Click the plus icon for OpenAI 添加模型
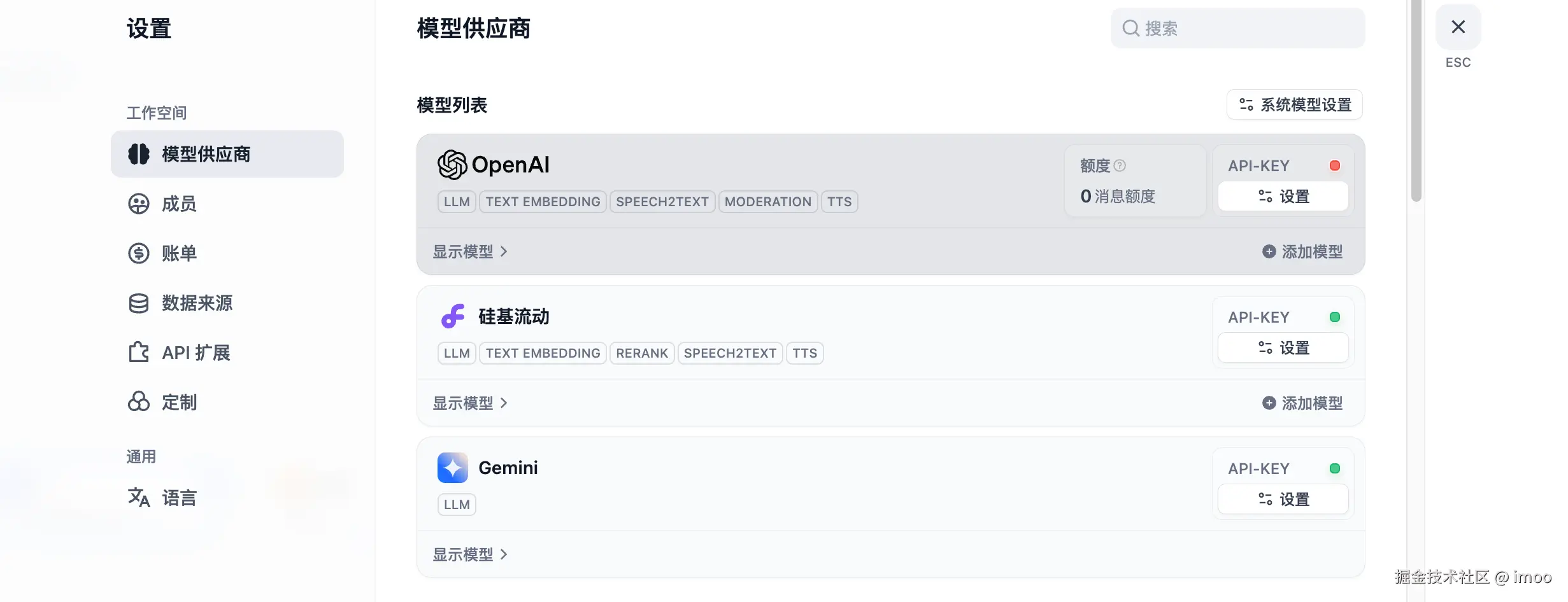This screenshot has width=1568, height=602. point(1269,251)
